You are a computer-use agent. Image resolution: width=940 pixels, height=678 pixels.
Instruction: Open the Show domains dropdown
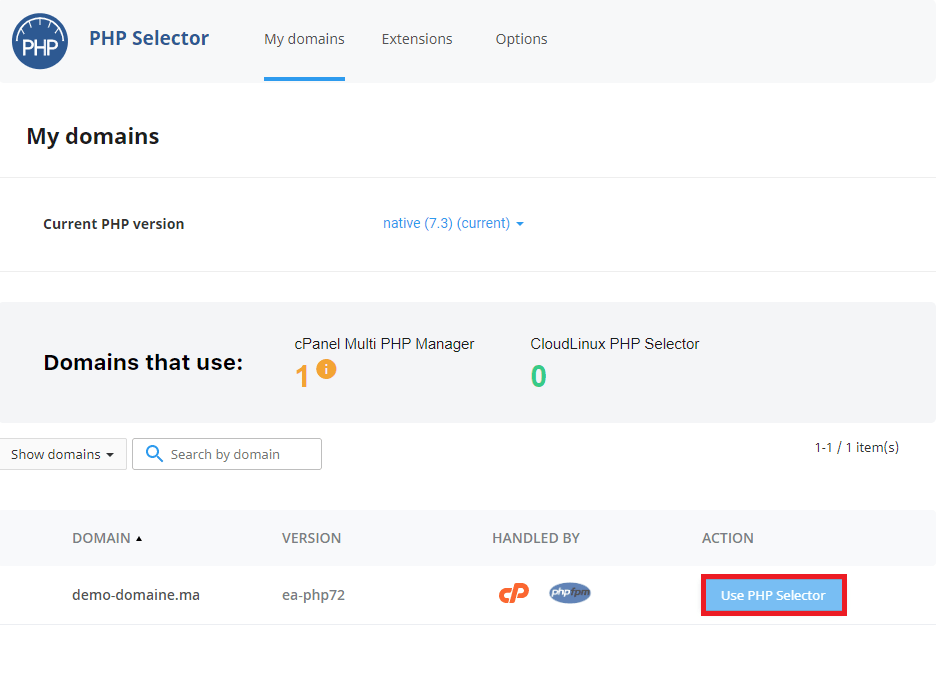[62, 454]
